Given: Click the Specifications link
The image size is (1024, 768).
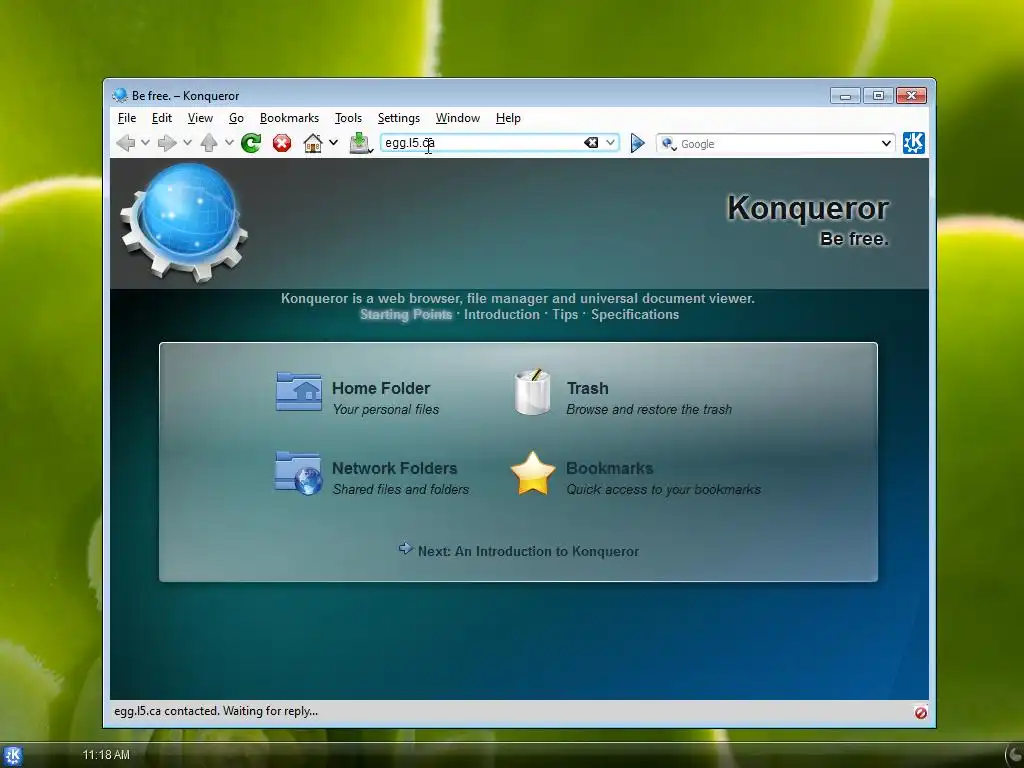Looking at the screenshot, I should click(x=635, y=315).
